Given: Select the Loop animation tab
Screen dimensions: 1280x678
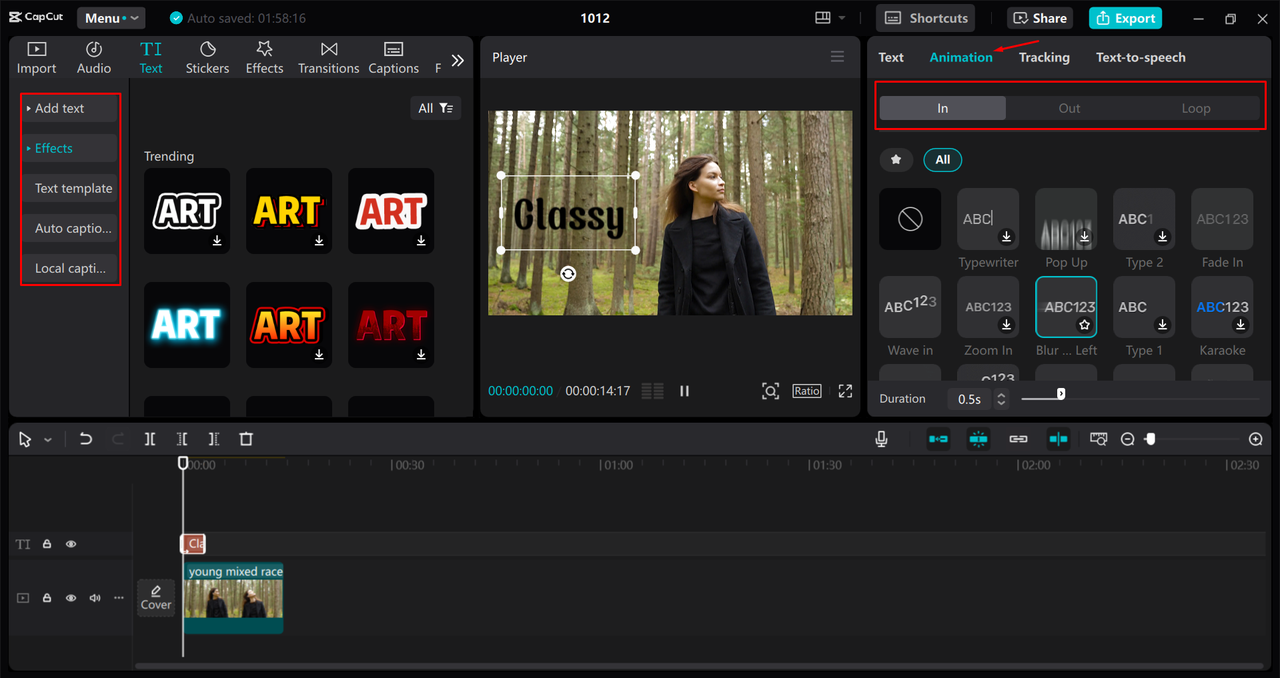Looking at the screenshot, I should click(1196, 108).
